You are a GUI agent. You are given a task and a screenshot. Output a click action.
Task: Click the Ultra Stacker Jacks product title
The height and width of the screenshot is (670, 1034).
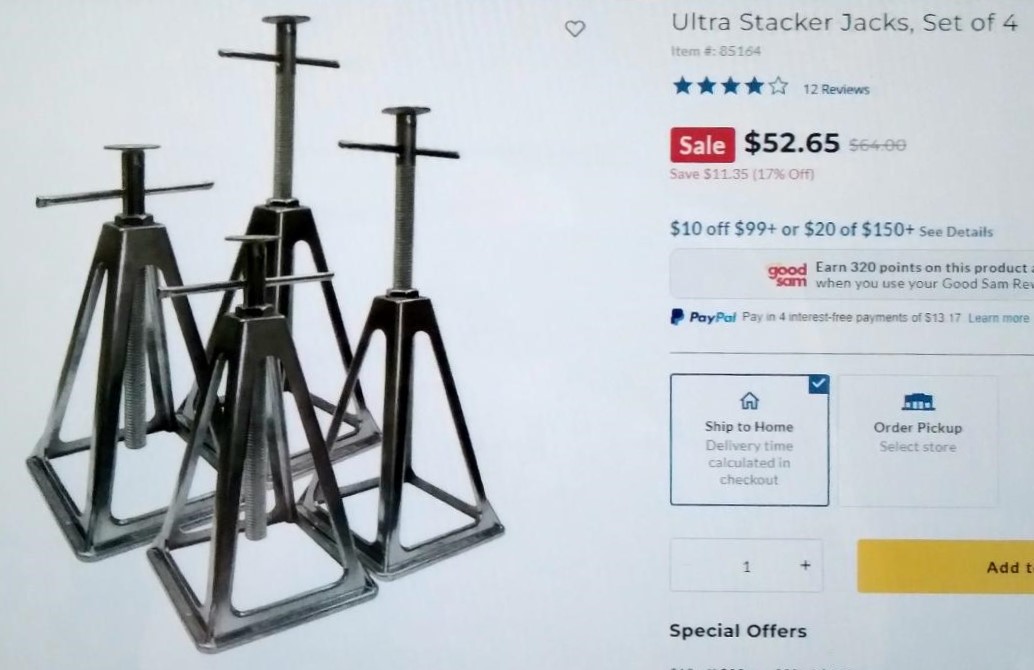tap(844, 22)
